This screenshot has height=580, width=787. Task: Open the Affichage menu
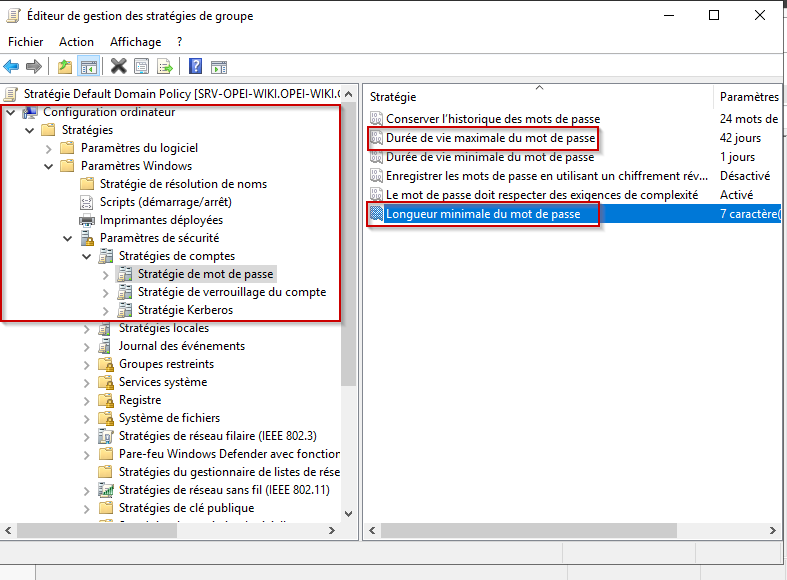pyautogui.click(x=136, y=42)
